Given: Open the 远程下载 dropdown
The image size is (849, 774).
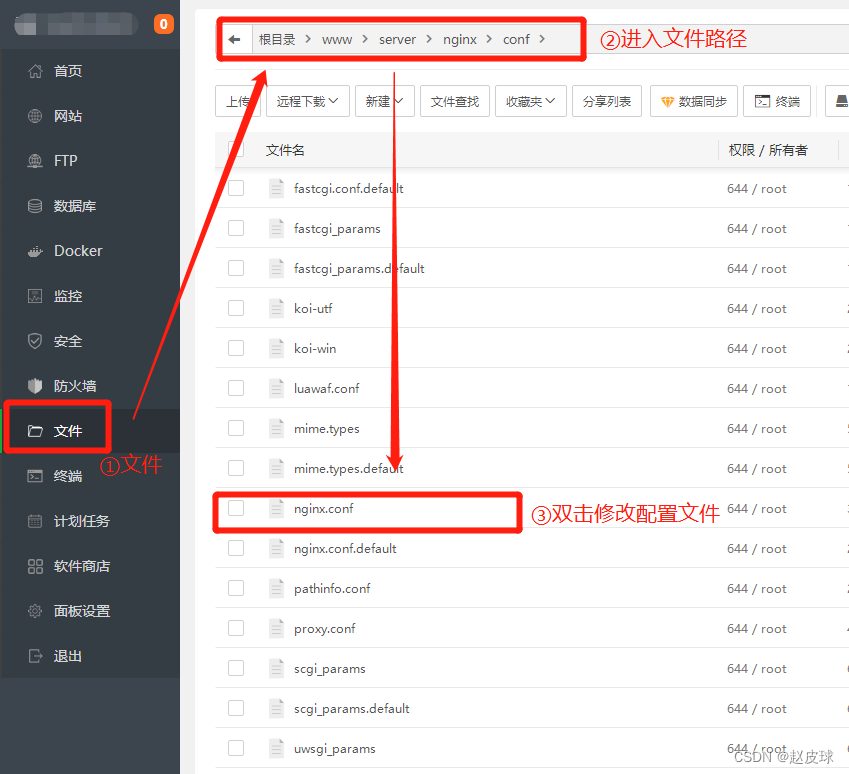Looking at the screenshot, I should (308, 101).
